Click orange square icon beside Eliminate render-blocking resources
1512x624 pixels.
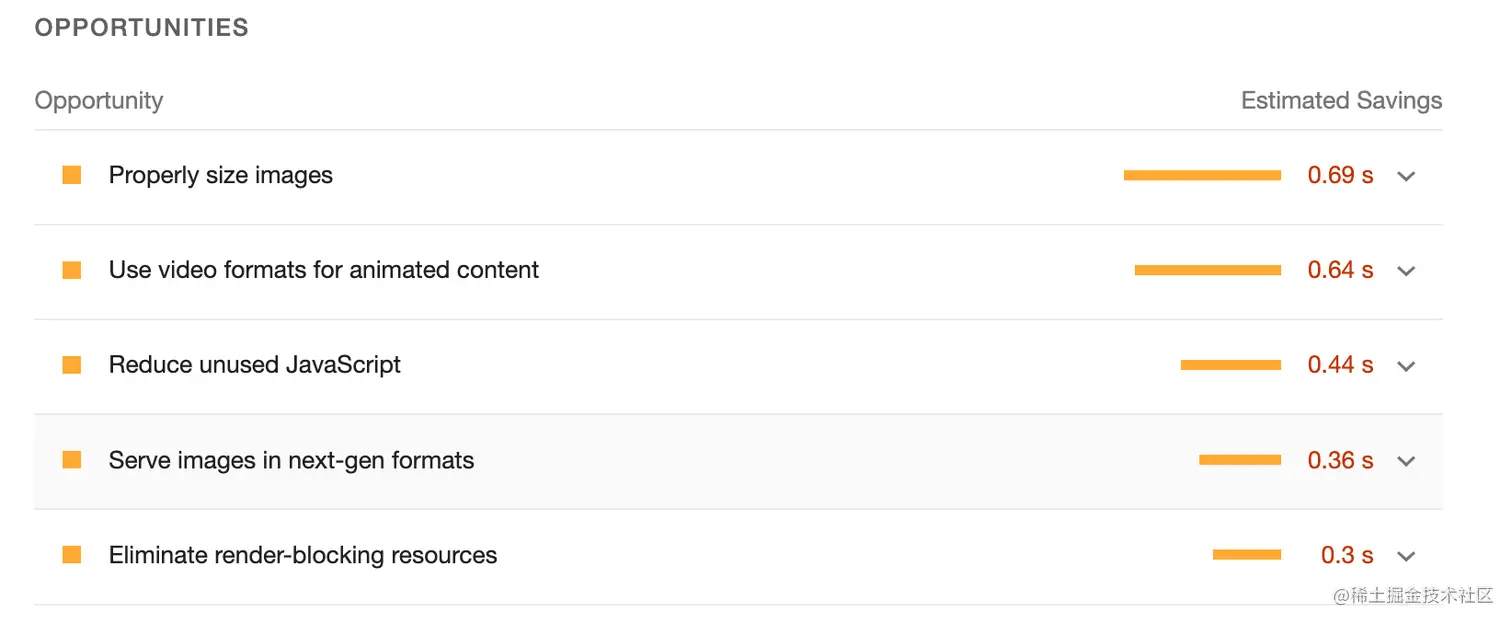coord(72,555)
